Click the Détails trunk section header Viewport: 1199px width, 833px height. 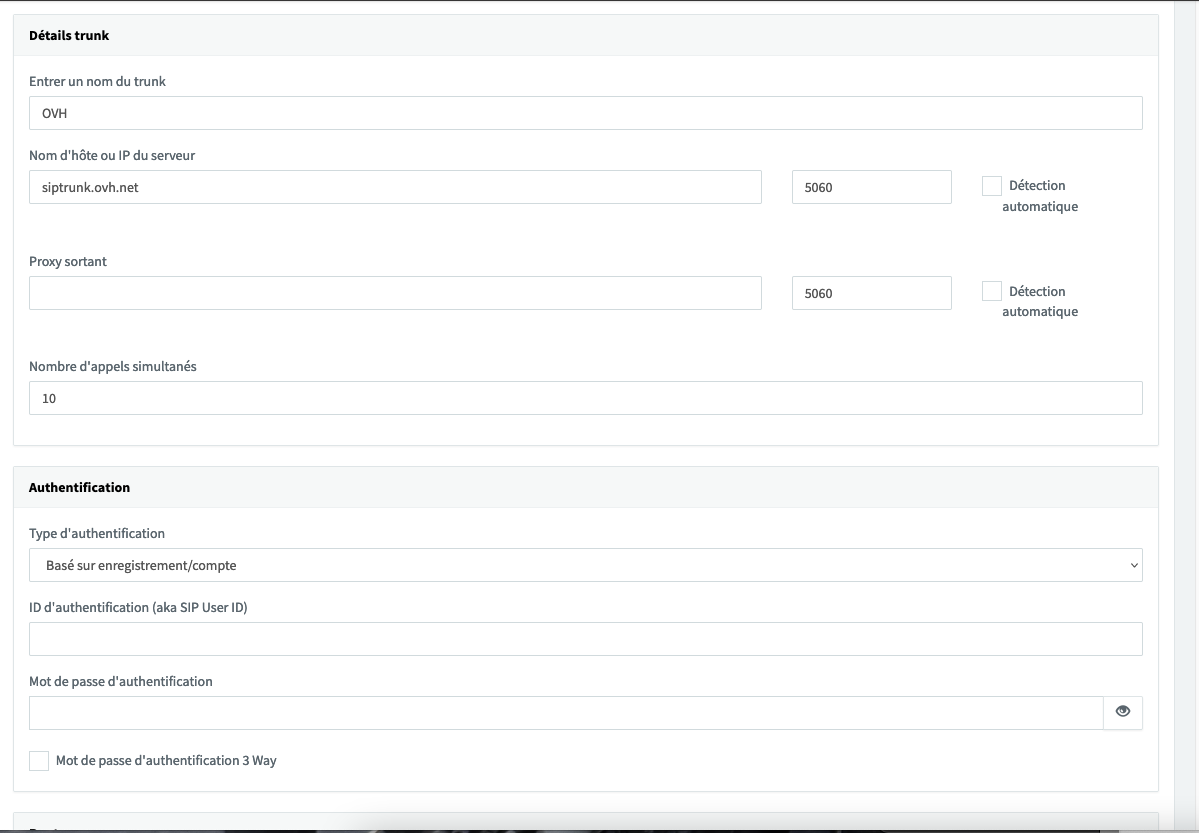69,35
